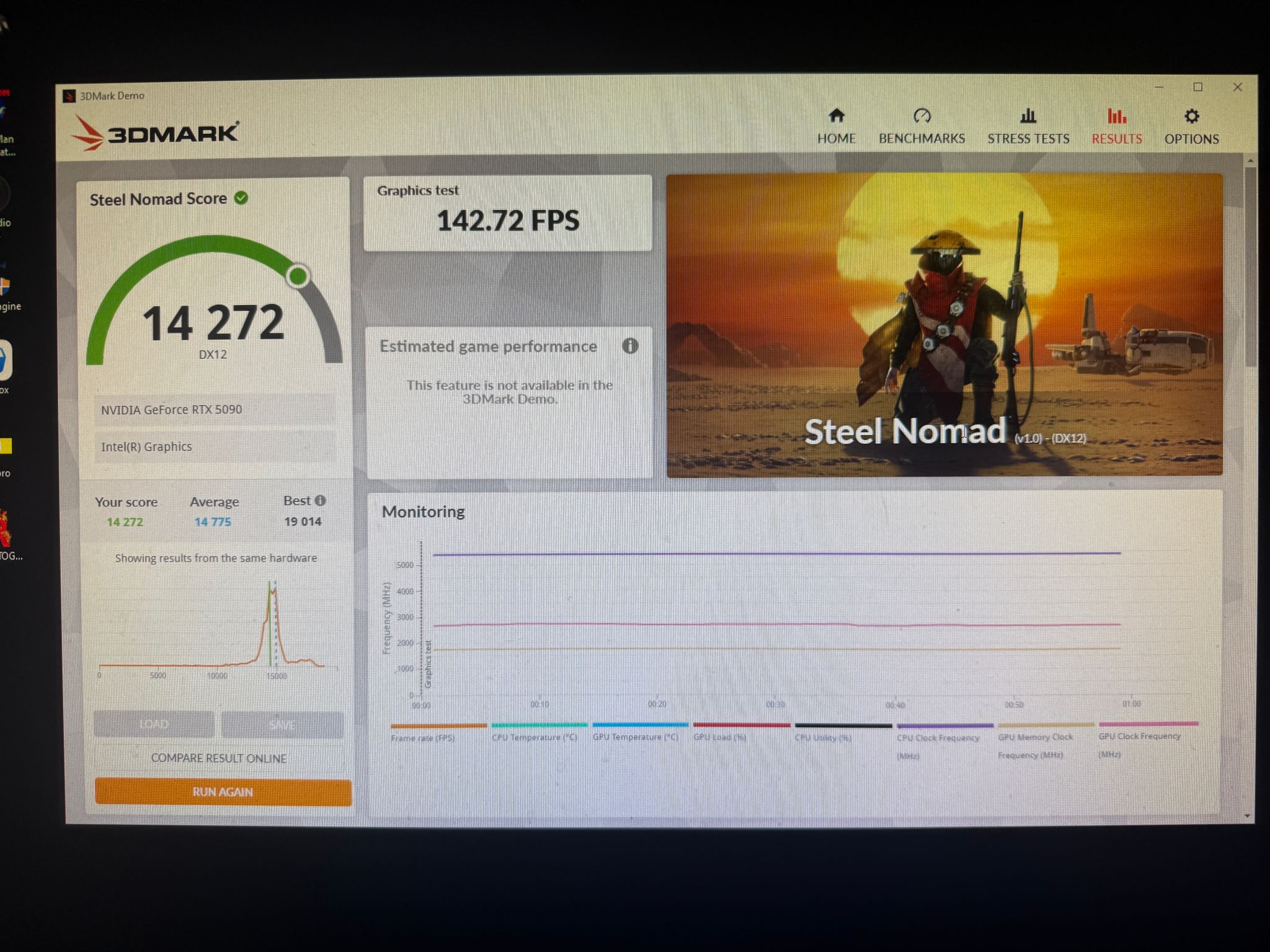Viewport: 1270px width, 952px height.
Task: Click COMPARE RESULT ONLINE
Action: [x=219, y=758]
